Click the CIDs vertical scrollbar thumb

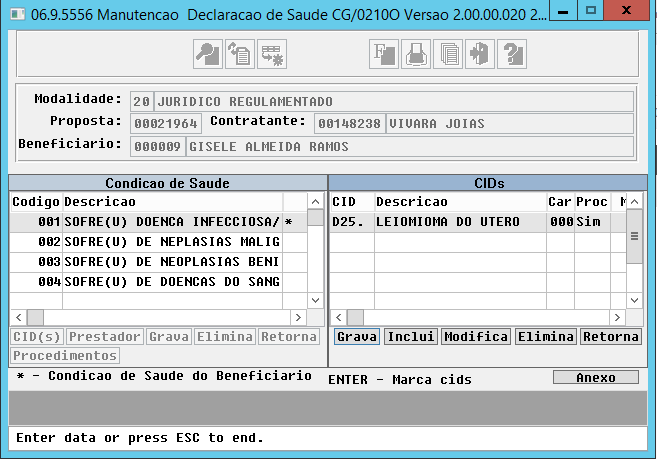[634, 236]
